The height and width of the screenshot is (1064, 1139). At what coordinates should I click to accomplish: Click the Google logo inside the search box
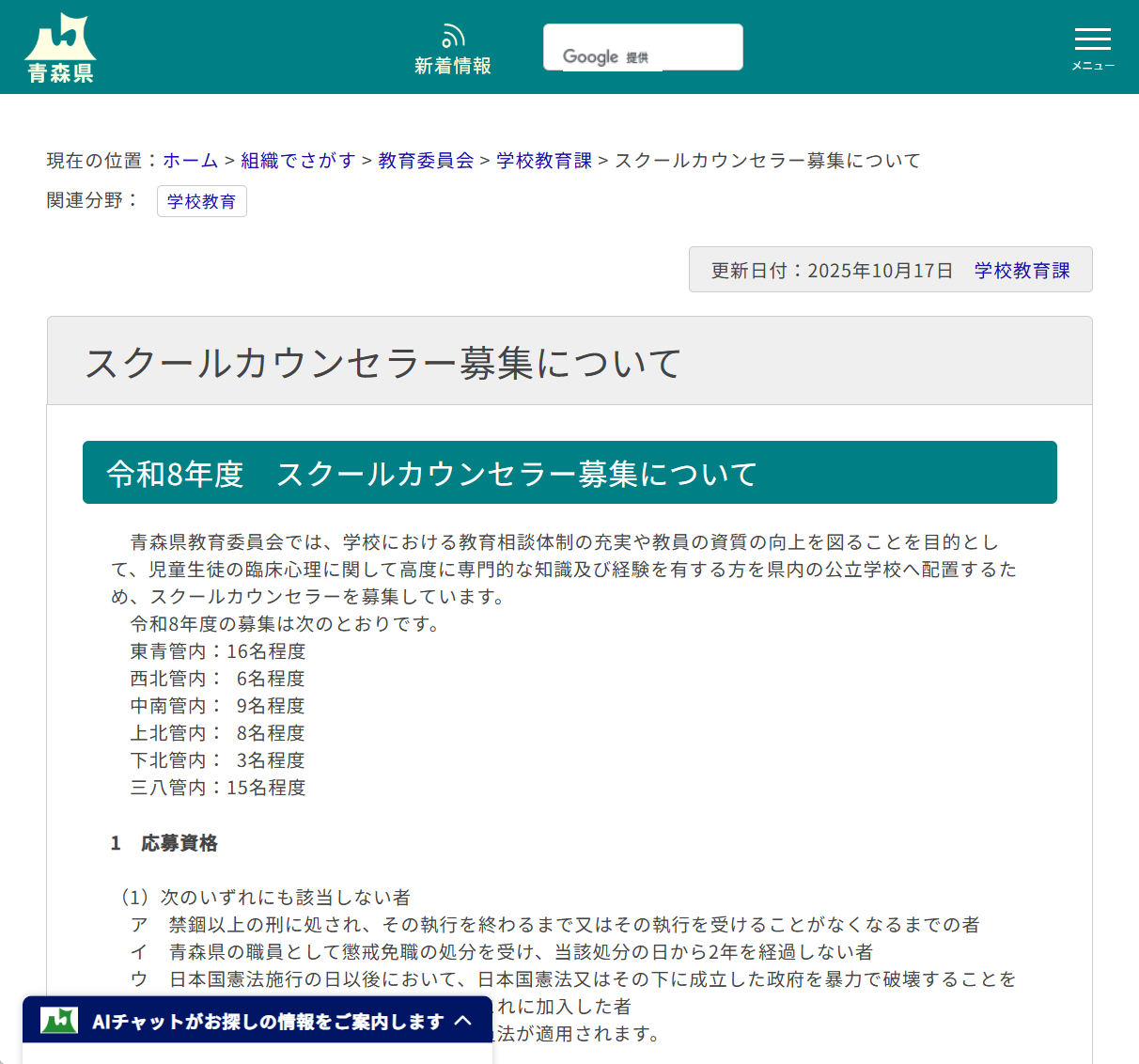[x=591, y=56]
